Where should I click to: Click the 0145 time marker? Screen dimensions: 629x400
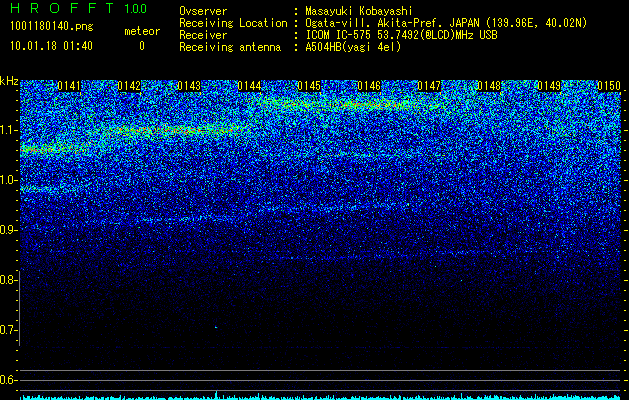coord(309,86)
